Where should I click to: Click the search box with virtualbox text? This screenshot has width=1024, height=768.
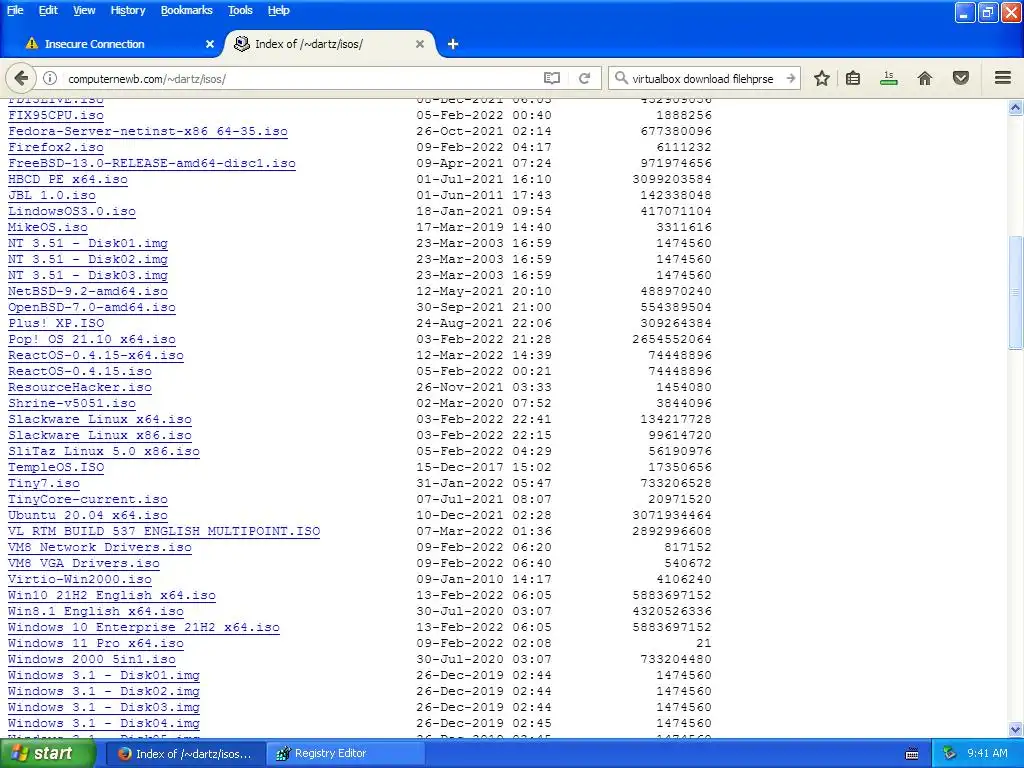(705, 78)
